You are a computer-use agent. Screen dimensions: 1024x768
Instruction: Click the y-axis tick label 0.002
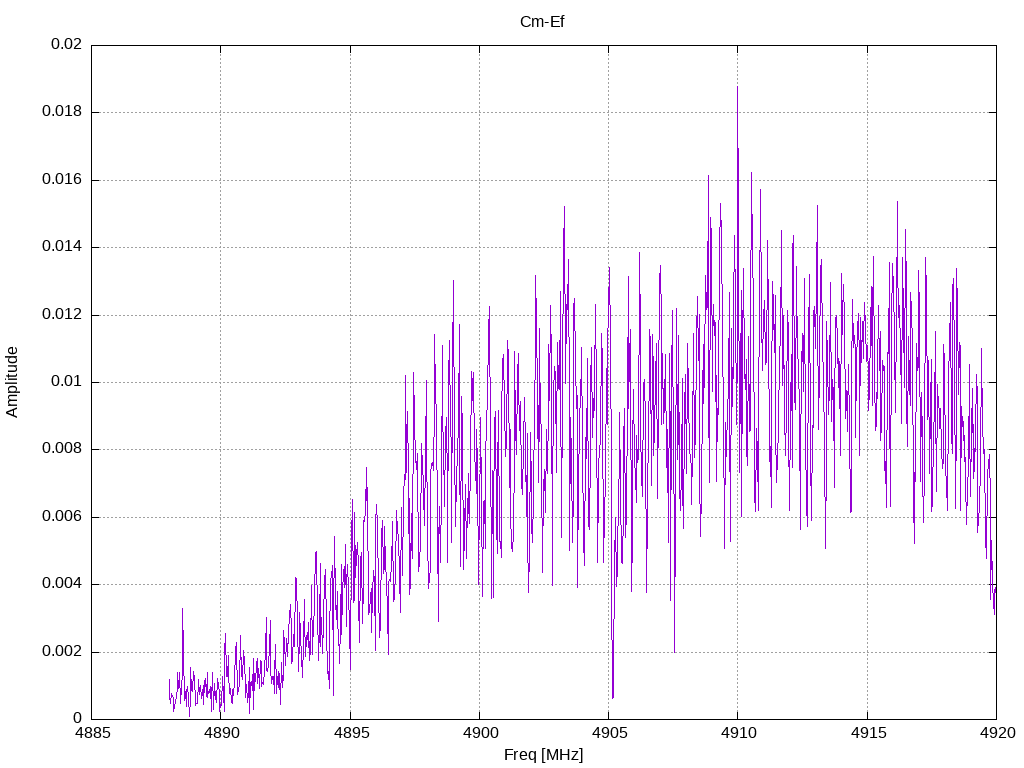click(x=62, y=652)
